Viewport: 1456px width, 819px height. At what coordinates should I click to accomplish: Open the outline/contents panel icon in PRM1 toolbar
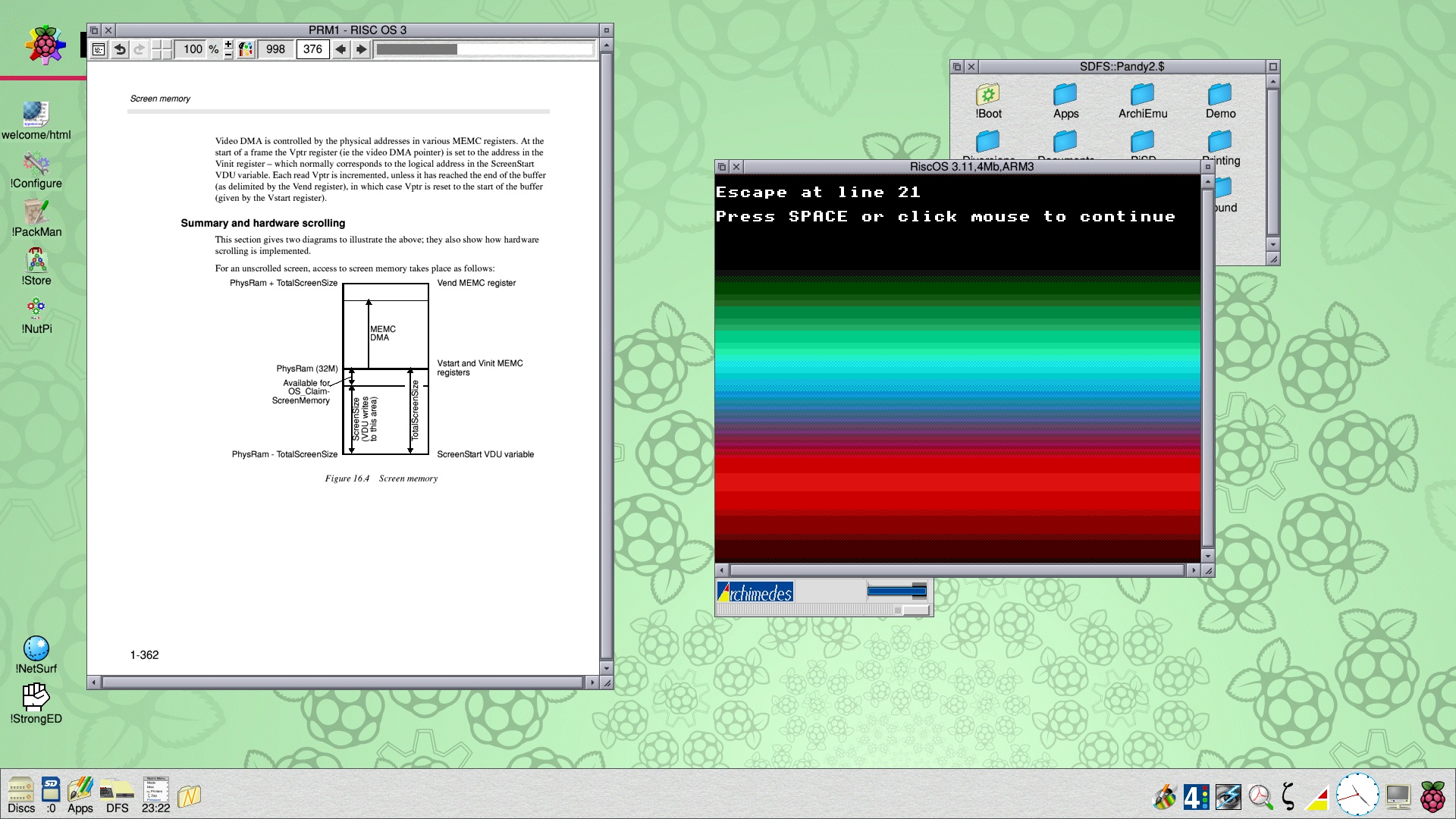click(99, 49)
